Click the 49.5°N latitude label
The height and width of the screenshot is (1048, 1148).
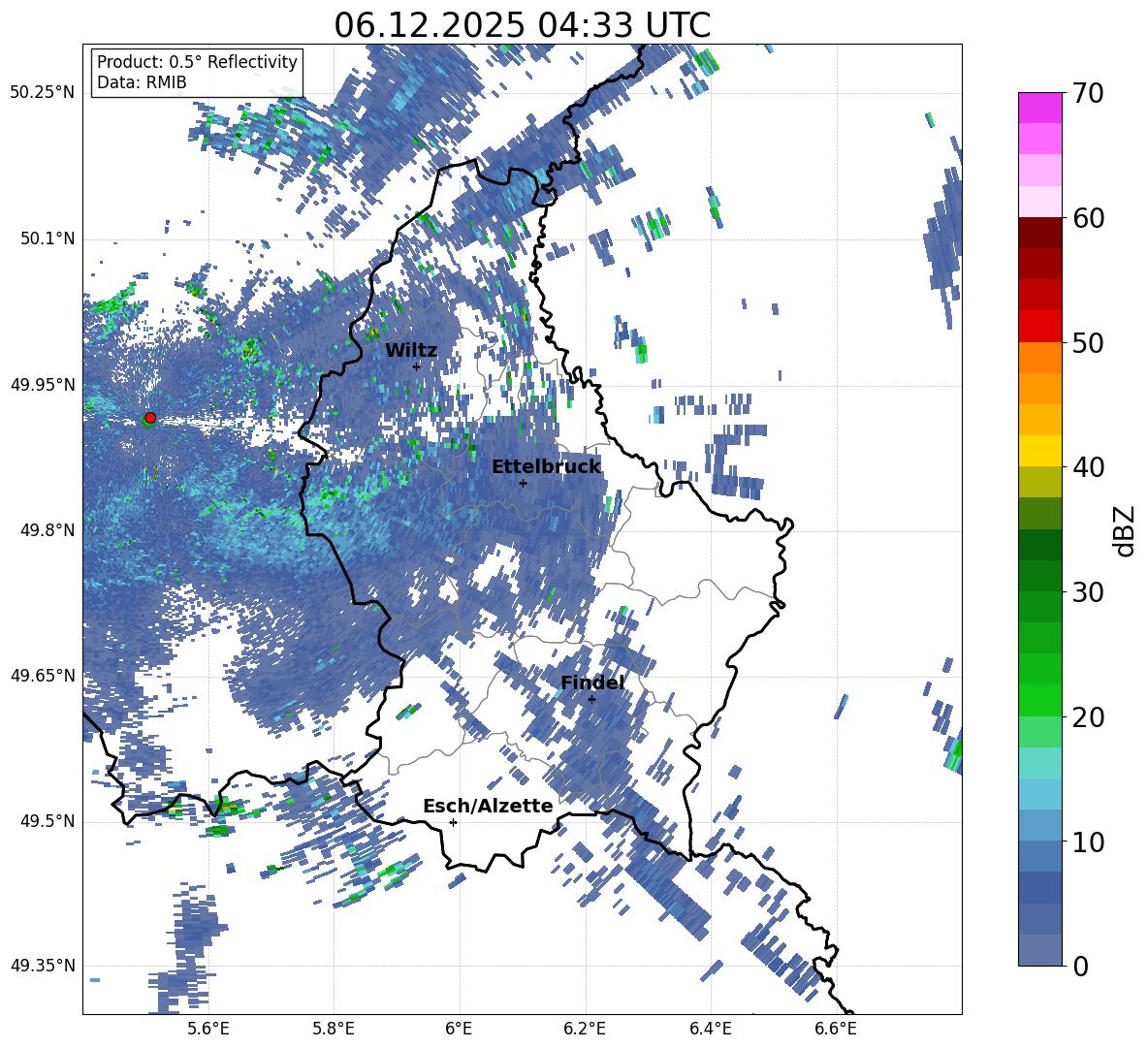(47, 820)
